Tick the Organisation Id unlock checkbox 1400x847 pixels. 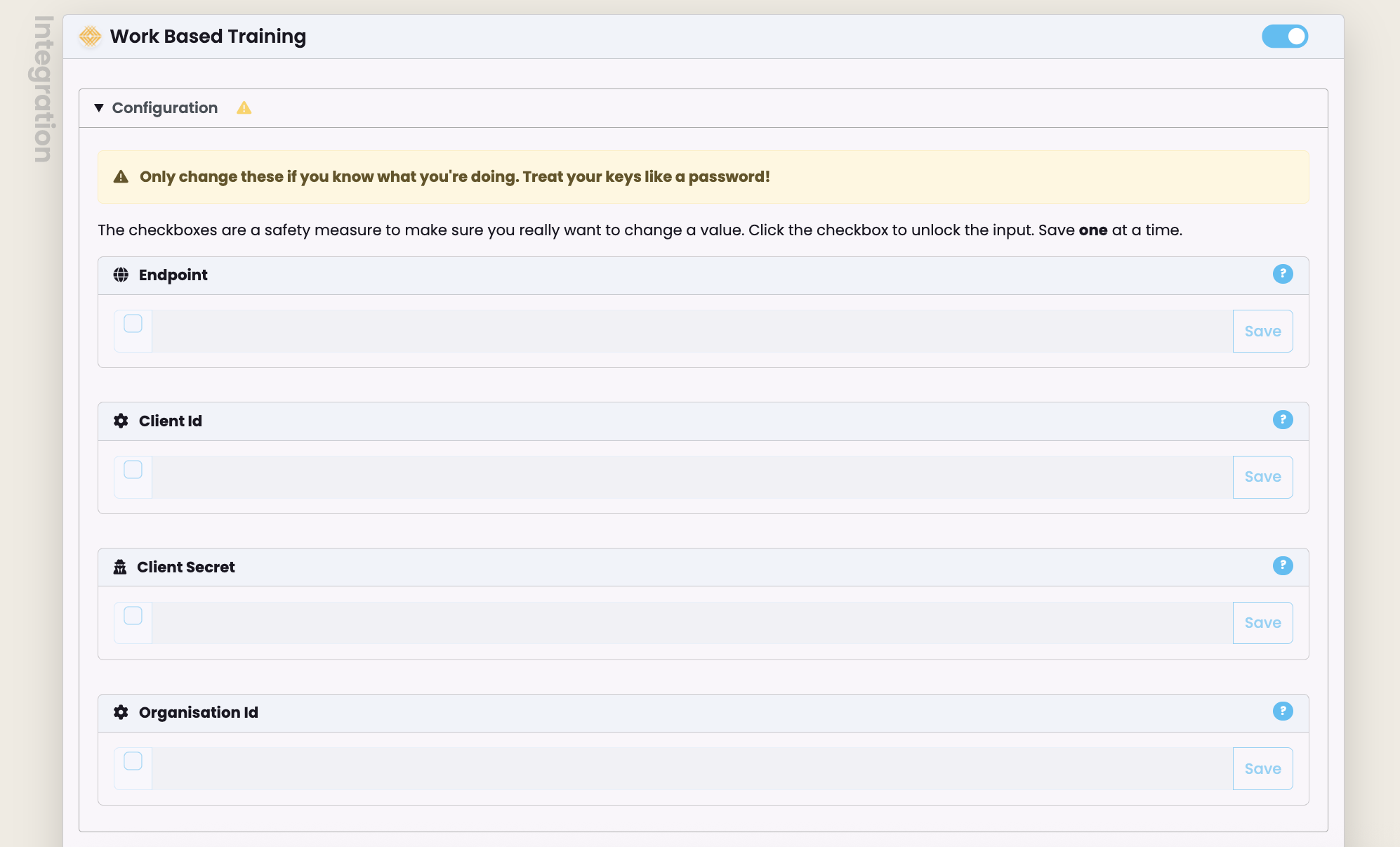point(133,761)
